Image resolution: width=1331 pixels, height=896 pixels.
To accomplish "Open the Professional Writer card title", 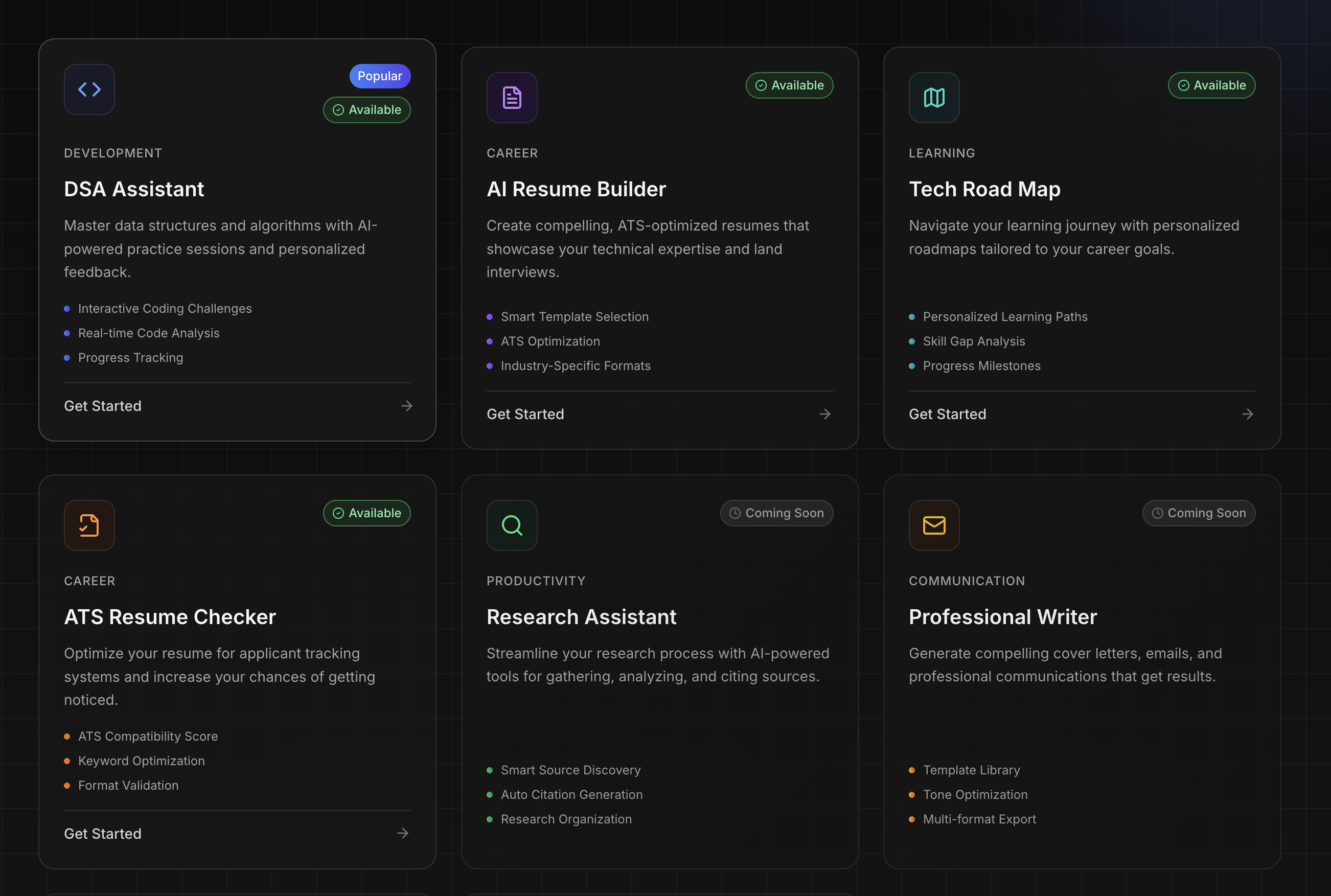I will tap(1002, 616).
